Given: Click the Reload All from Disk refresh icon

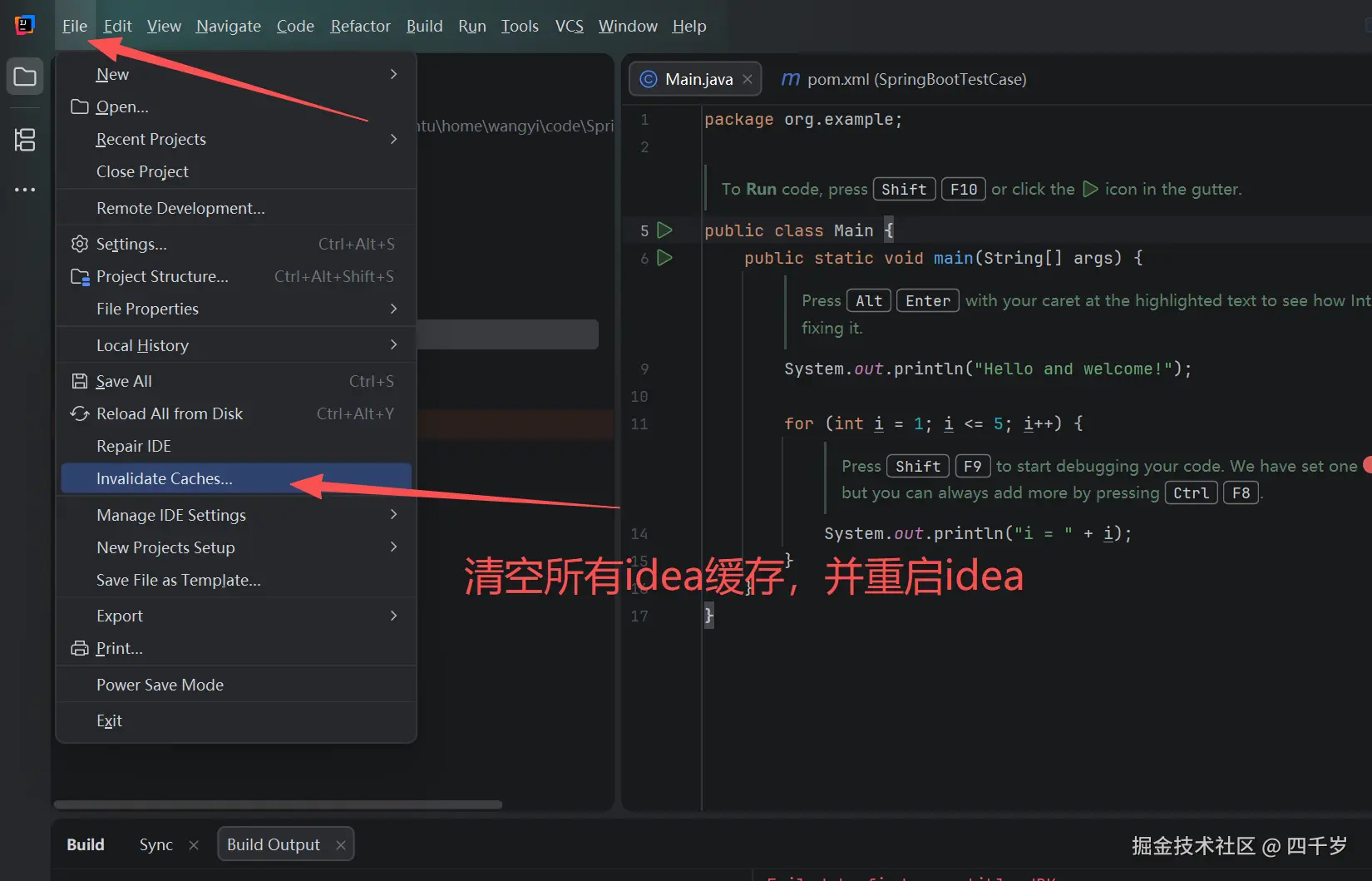Looking at the screenshot, I should 79,413.
